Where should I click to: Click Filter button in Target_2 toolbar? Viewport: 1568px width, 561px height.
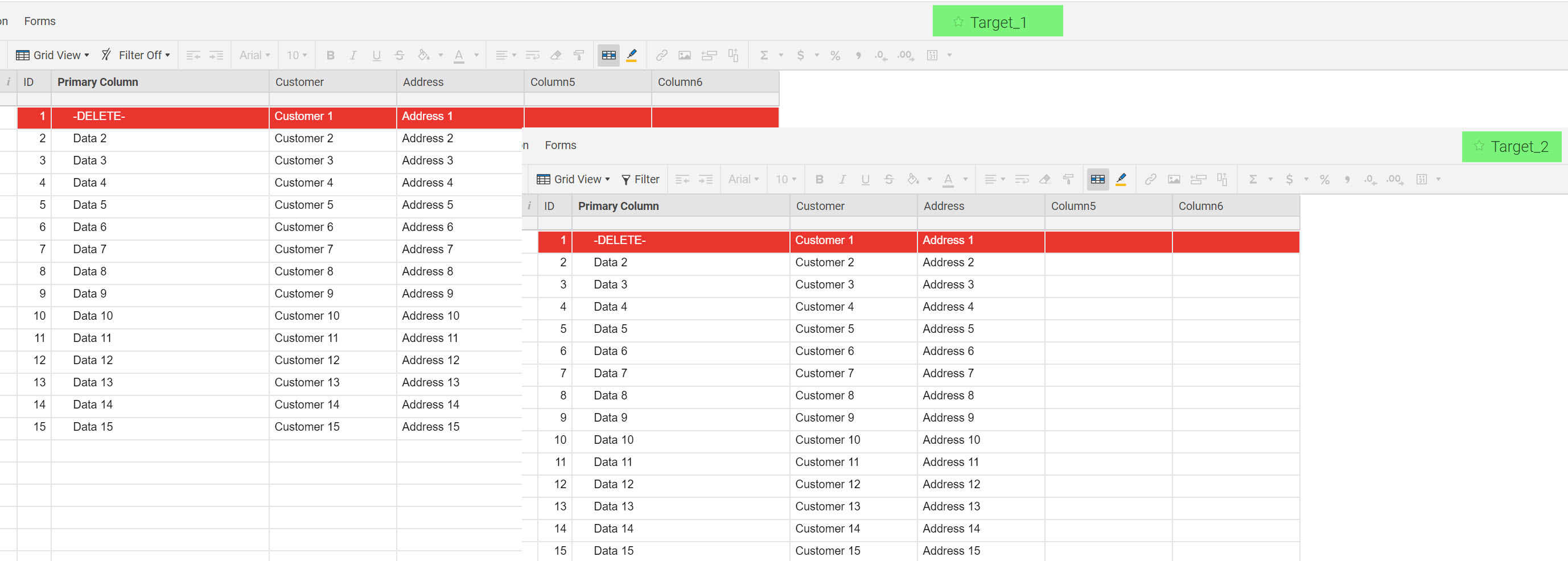coord(640,179)
